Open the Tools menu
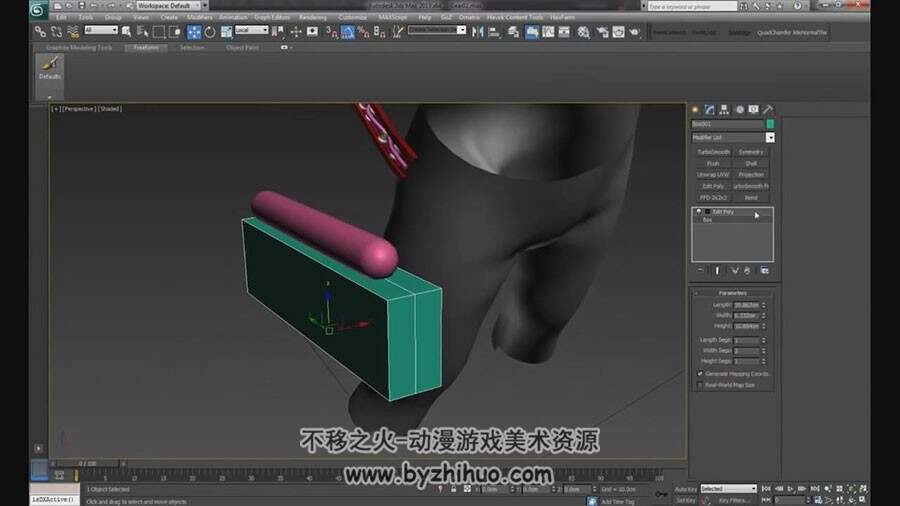 (86, 17)
